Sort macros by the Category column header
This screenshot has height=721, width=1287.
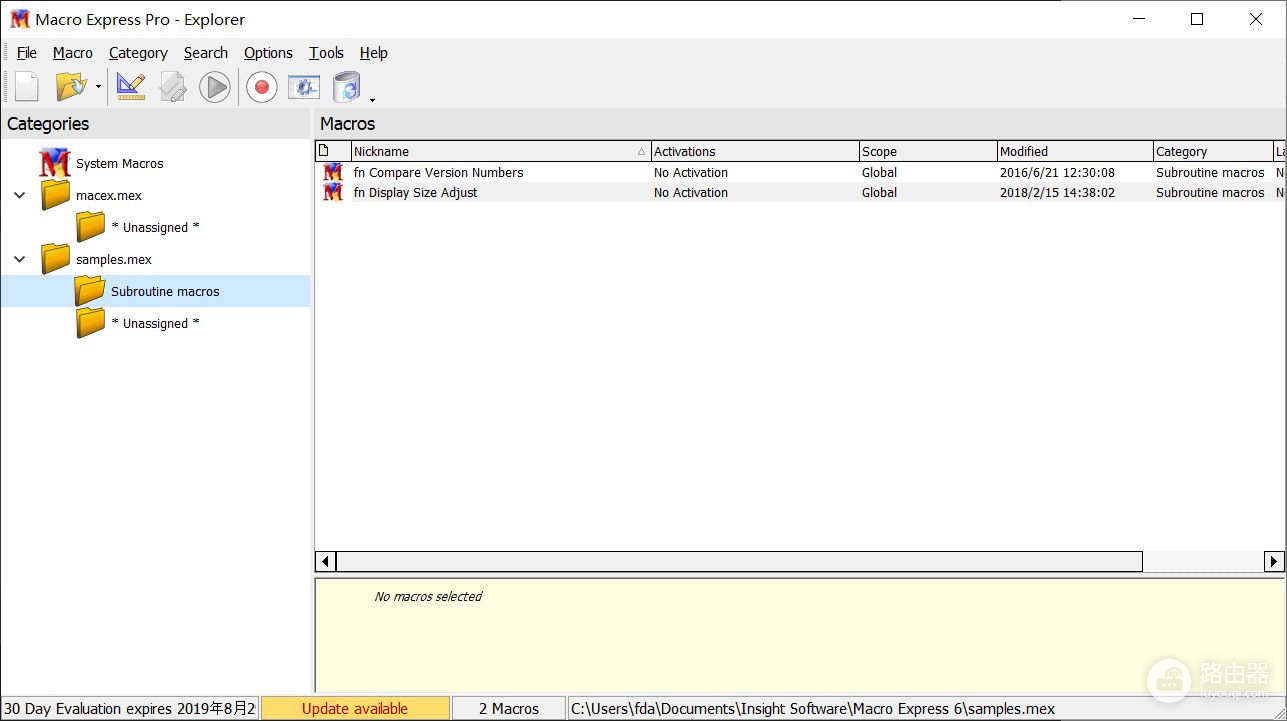(x=1212, y=151)
